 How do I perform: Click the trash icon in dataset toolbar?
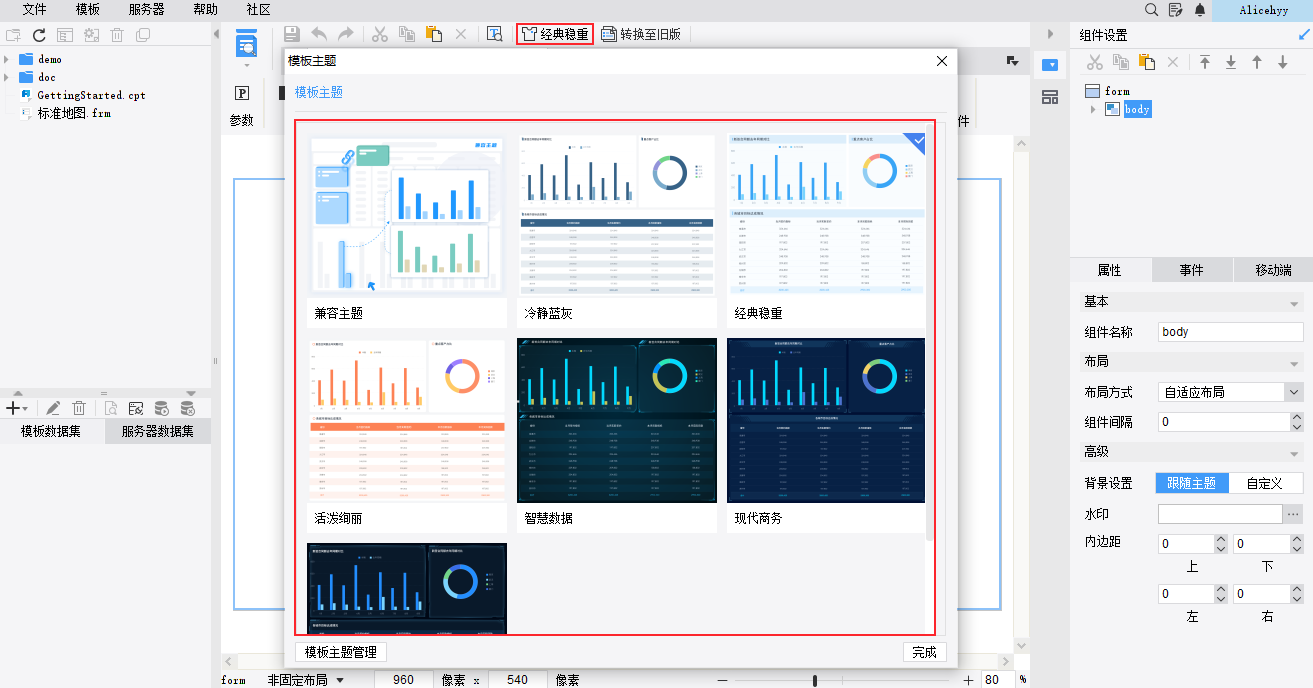click(x=79, y=408)
